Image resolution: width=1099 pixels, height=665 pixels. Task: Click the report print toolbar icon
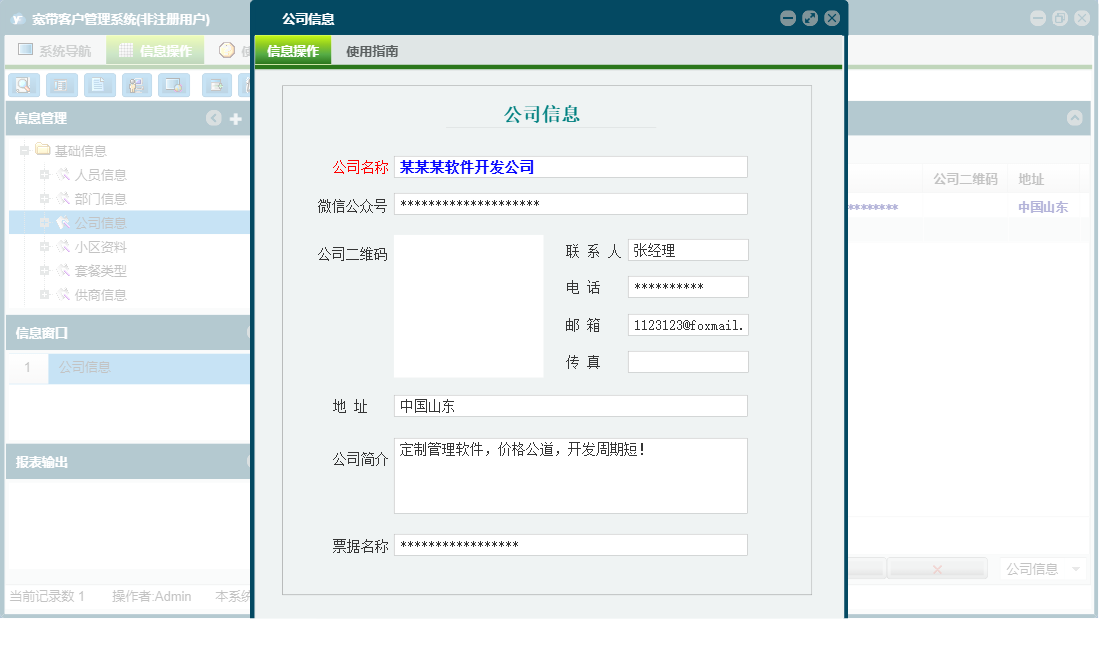(61, 85)
